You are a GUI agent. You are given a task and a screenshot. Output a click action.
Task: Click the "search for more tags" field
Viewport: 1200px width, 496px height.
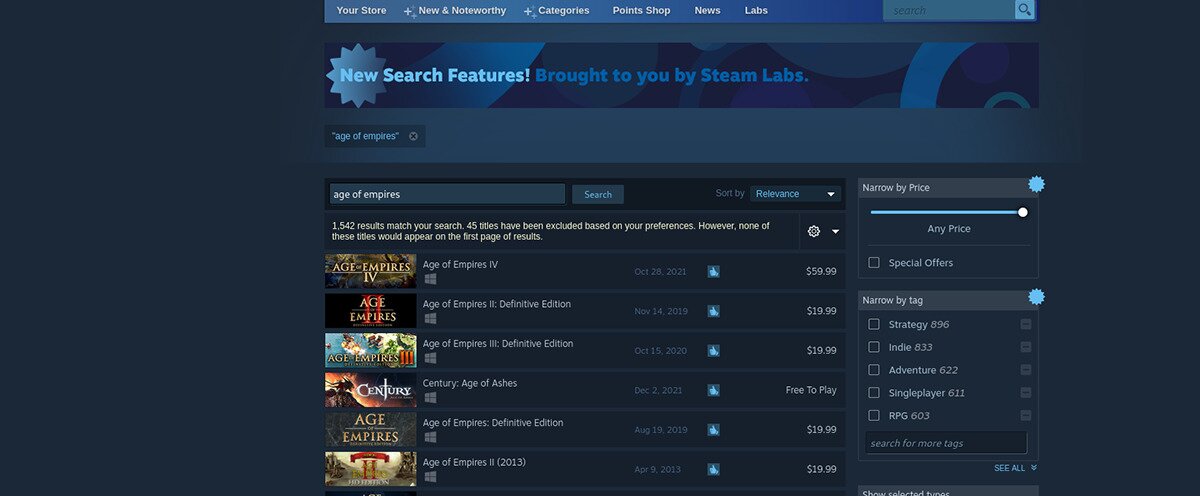click(x=945, y=443)
